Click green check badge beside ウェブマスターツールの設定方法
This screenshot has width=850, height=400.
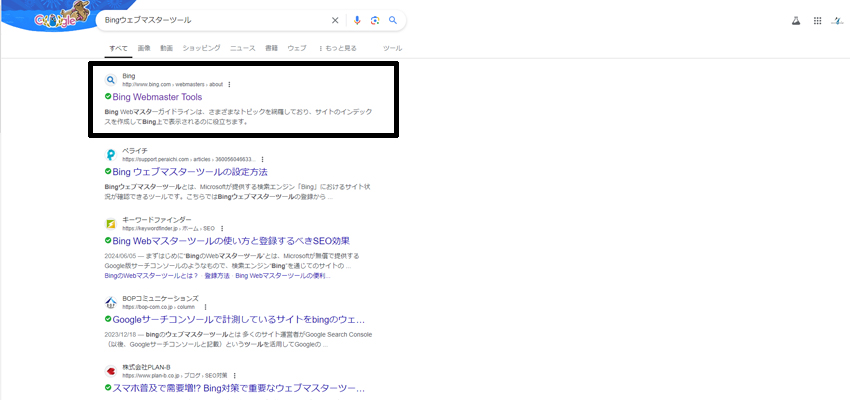click(108, 171)
